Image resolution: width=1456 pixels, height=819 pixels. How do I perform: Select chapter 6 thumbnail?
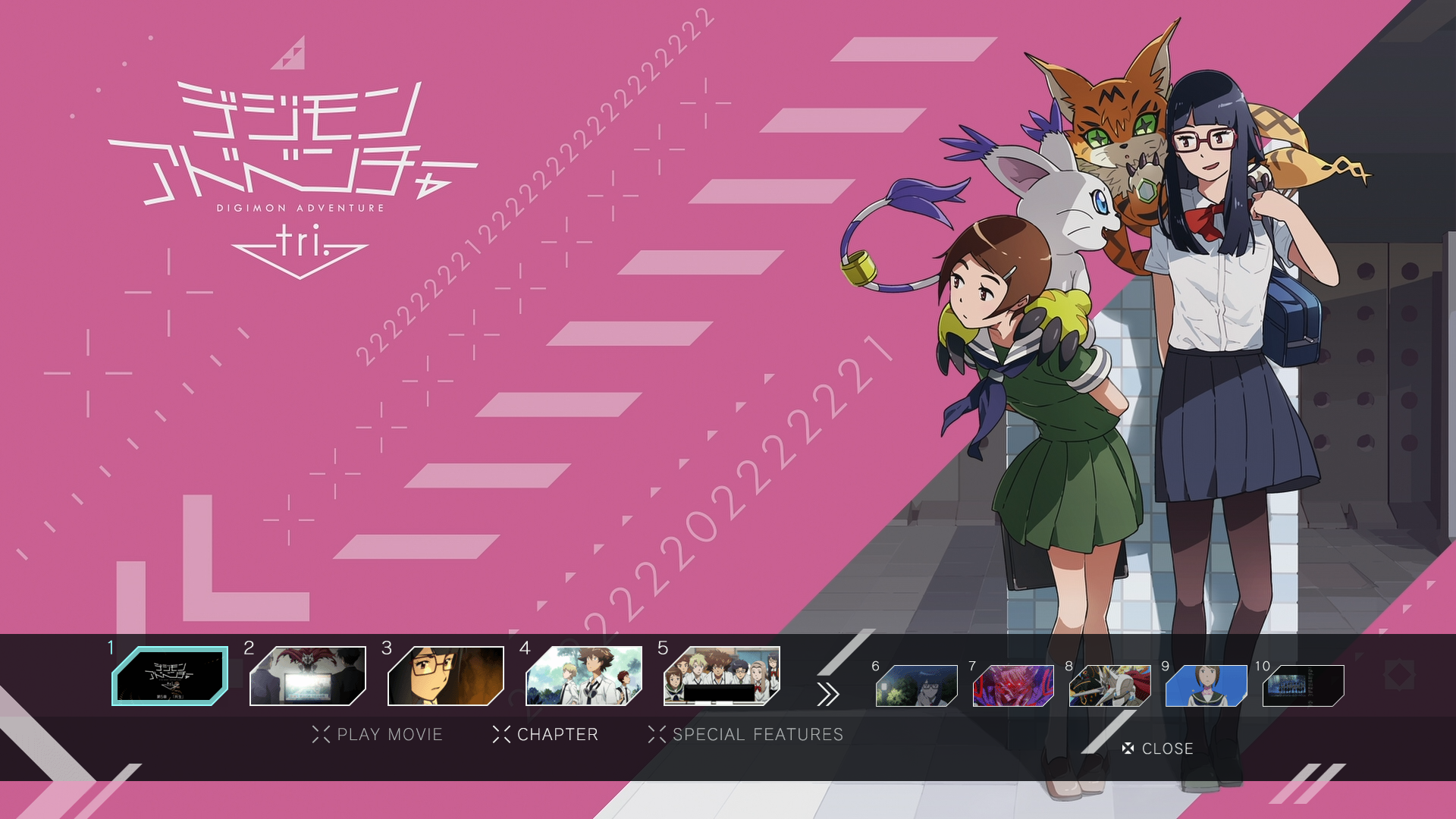917,686
